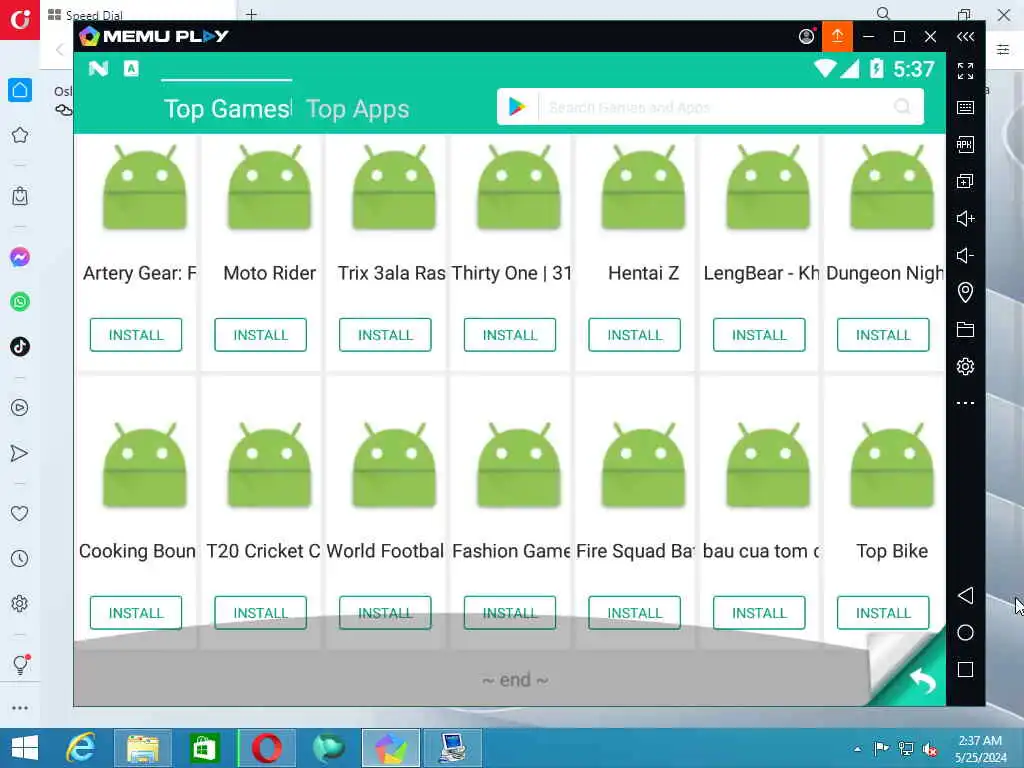Increase volume using the speaker plus icon
Viewport: 1024px width, 768px height.
pos(965,218)
